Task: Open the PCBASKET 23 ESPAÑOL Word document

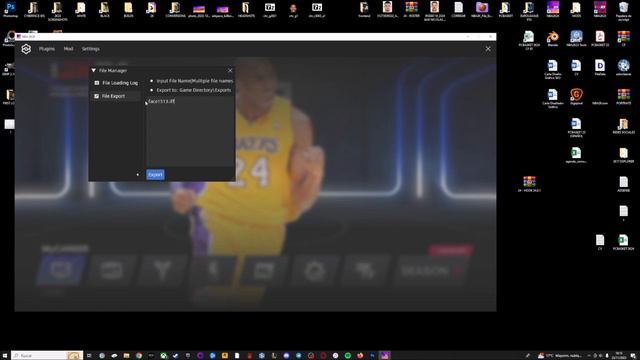Action: pyautogui.click(x=576, y=128)
